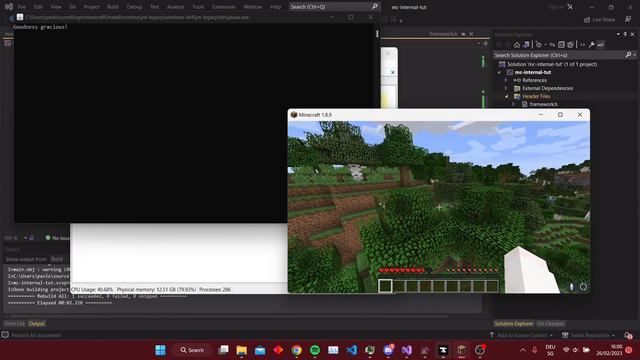Open the Solution Explorer search options dropdown
The width and height of the screenshot is (640, 360).
(x=635, y=55)
